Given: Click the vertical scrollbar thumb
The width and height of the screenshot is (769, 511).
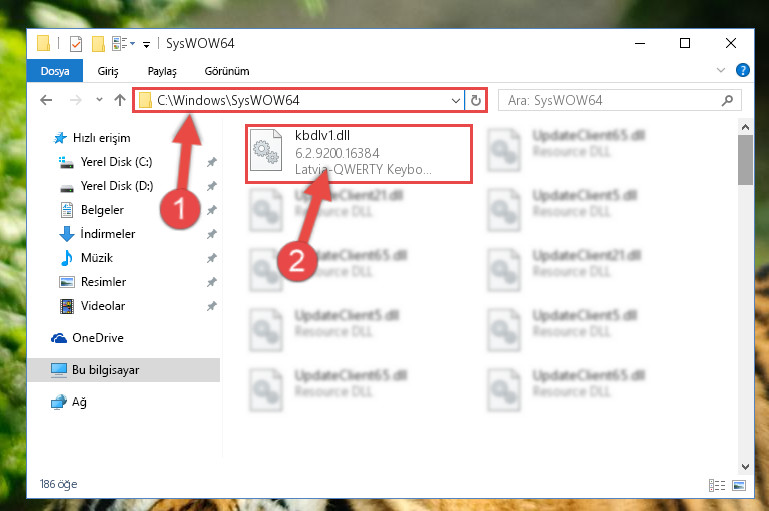Looking at the screenshot, I should coord(745,160).
